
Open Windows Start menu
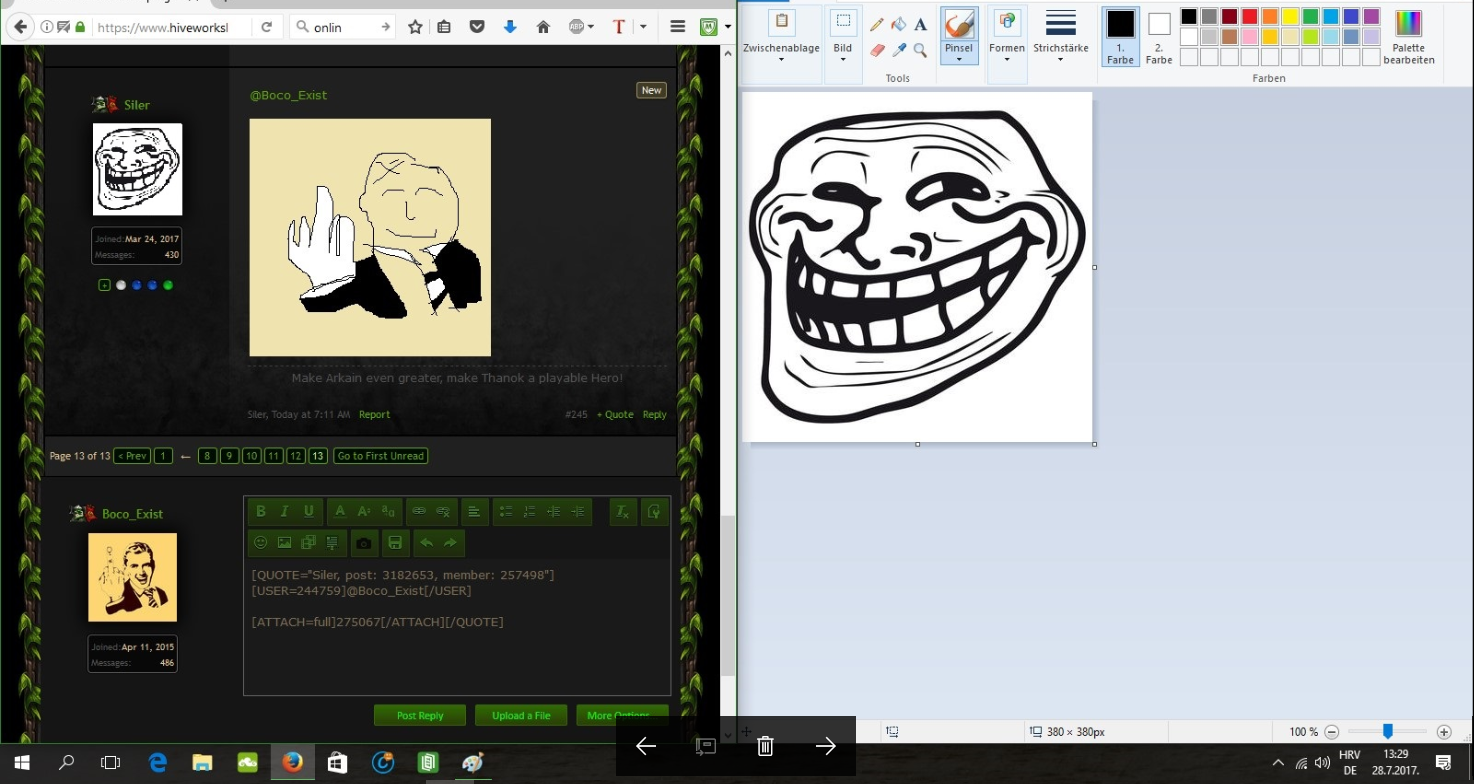tap(22, 763)
